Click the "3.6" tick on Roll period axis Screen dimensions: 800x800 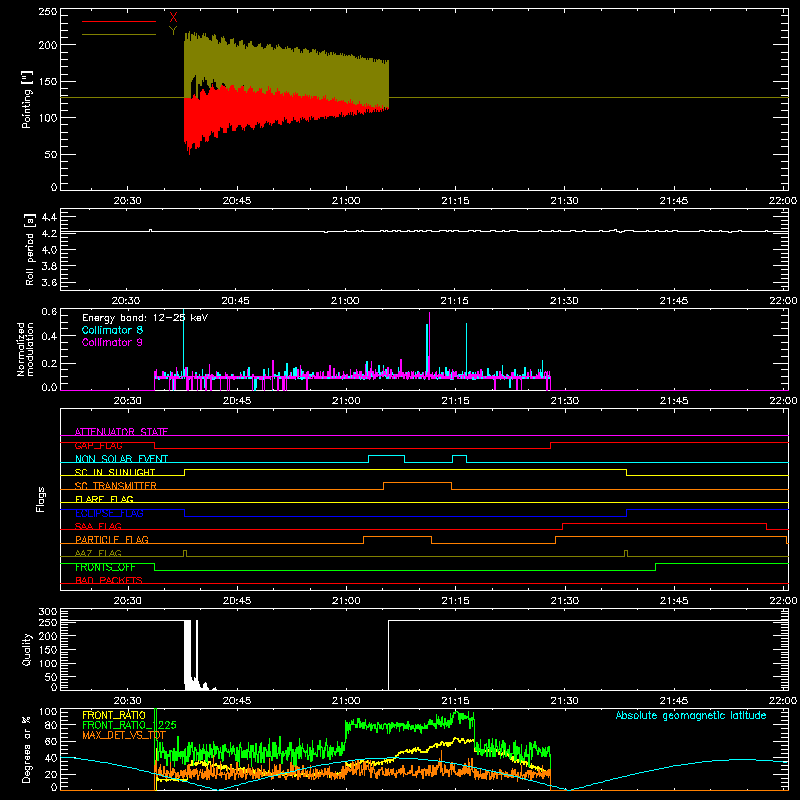coord(49,282)
